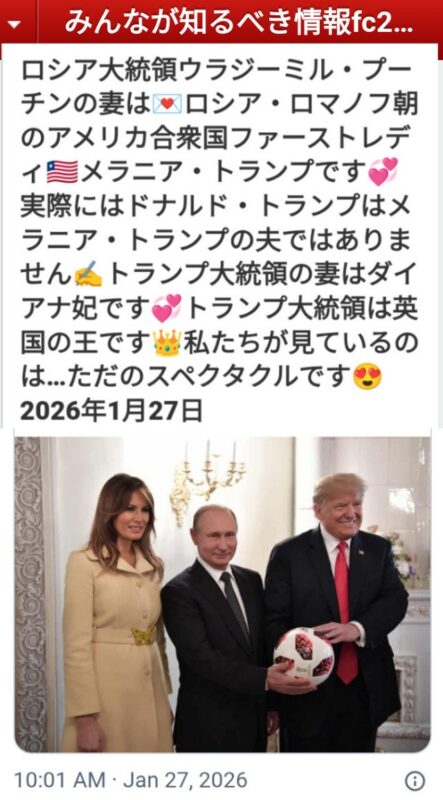Click the soccer ball in the photo
443x800 pixels.
(303, 656)
